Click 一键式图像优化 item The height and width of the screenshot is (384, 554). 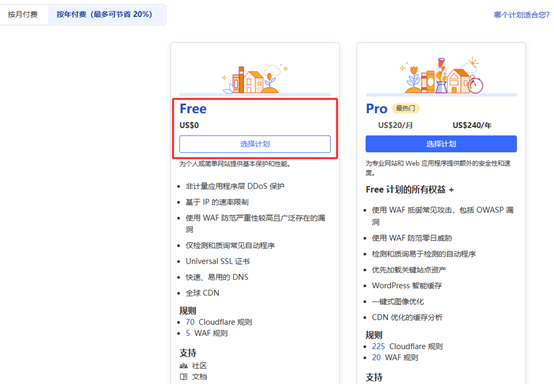(x=398, y=301)
